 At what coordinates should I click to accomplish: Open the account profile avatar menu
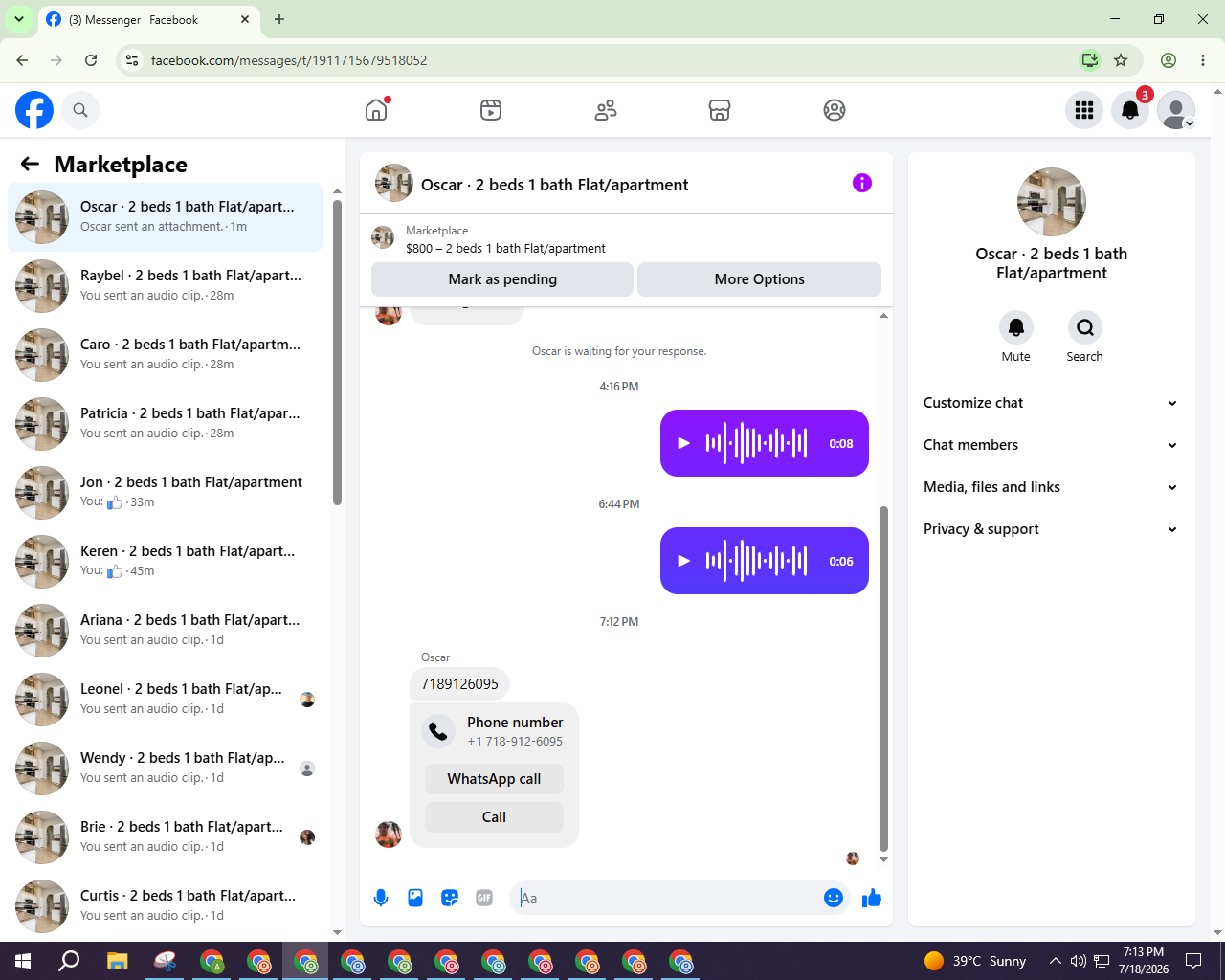click(x=1176, y=110)
